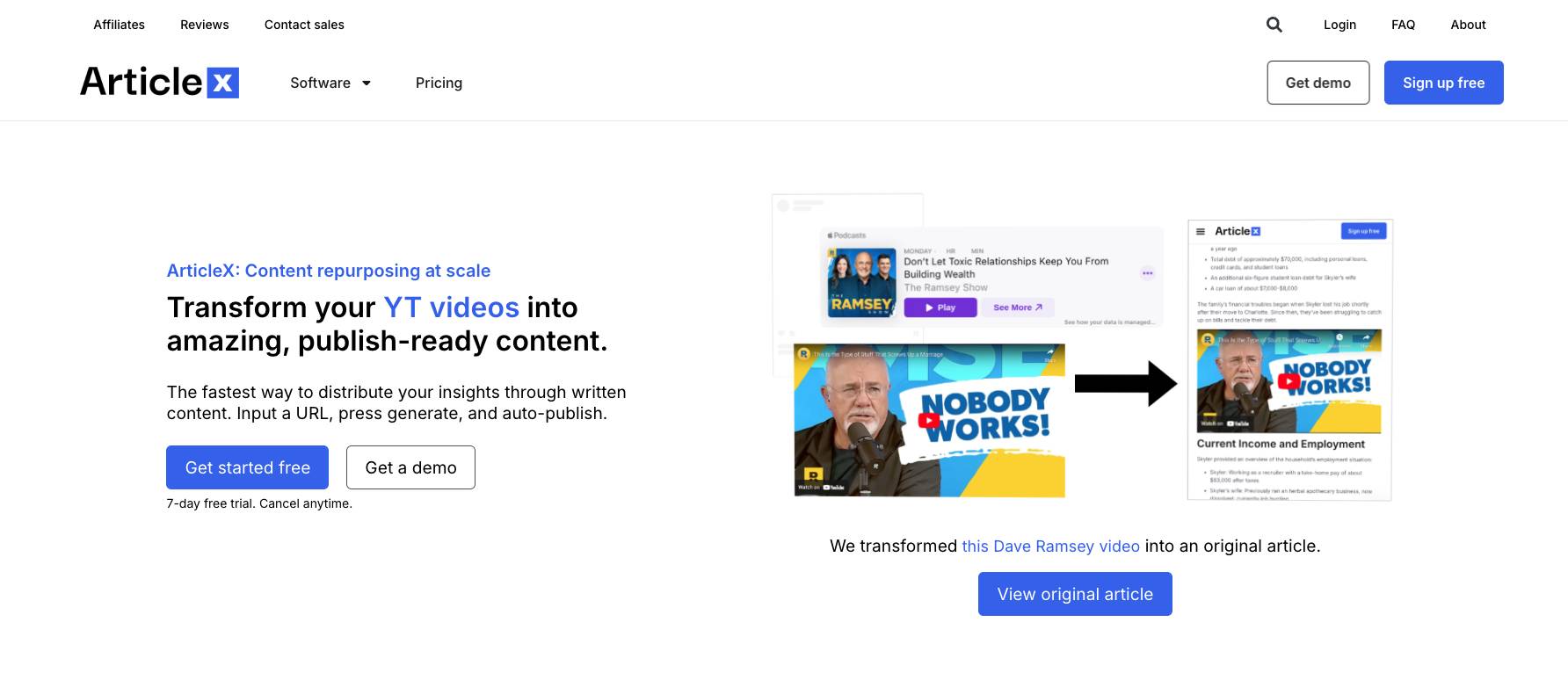Screen dimensions: 1568x673
Task: Click the hero video-to-article illustration
Action: pyautogui.click(x=1082, y=347)
